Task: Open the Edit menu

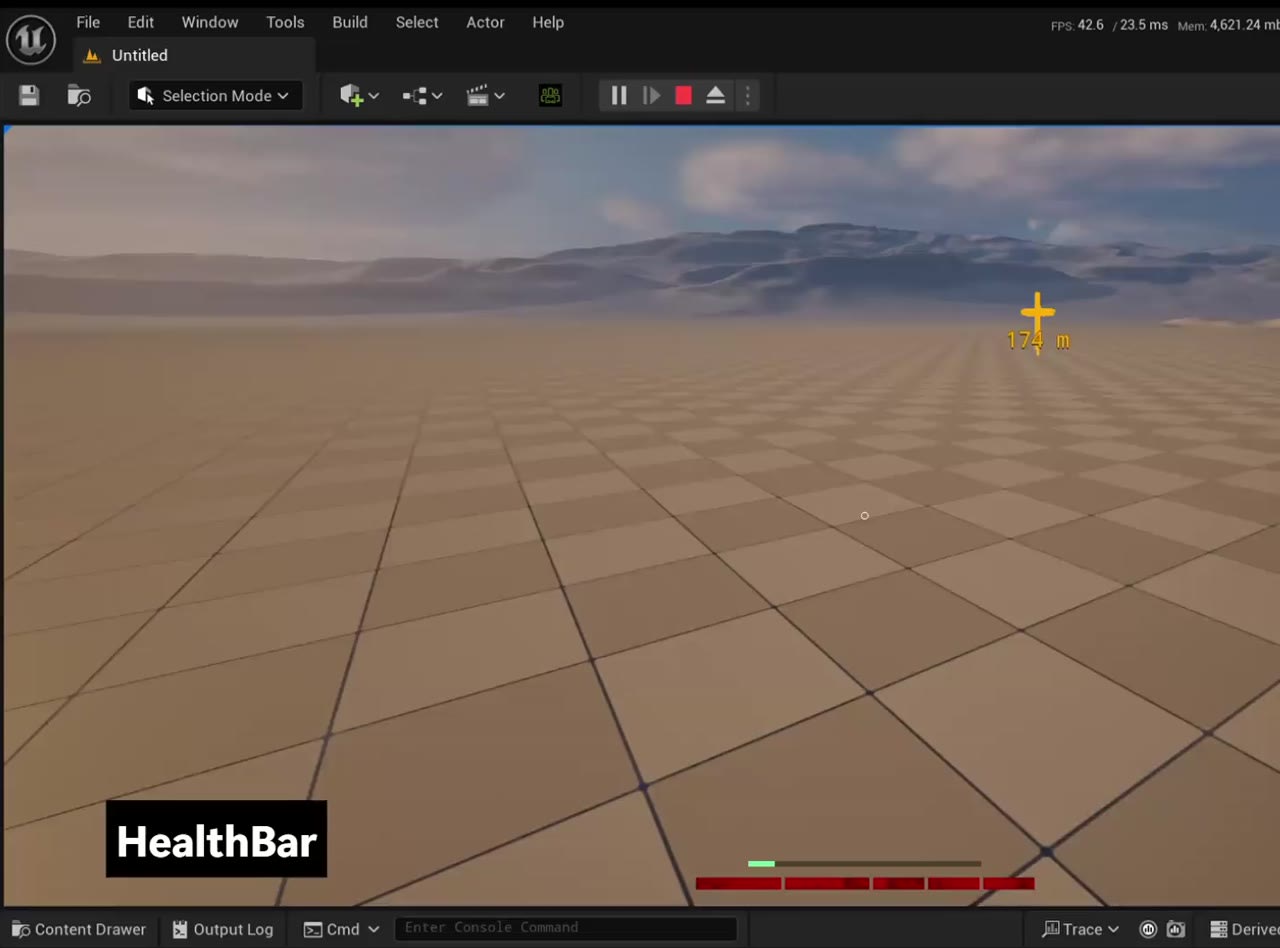Action: click(x=141, y=22)
